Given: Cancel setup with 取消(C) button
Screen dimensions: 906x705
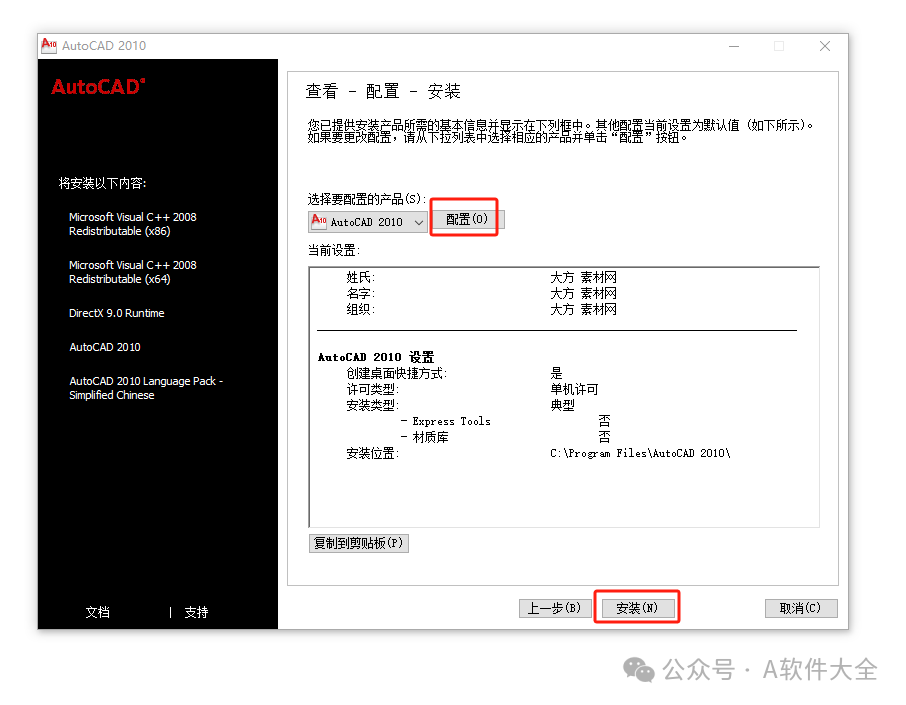Looking at the screenshot, I should click(x=800, y=608).
